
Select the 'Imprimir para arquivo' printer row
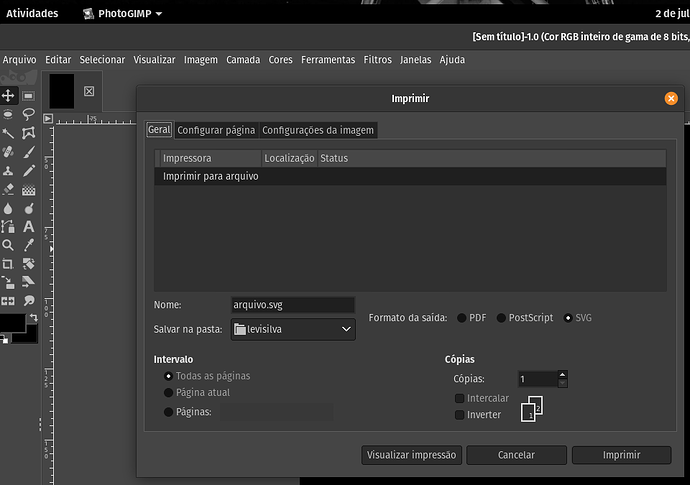point(410,176)
